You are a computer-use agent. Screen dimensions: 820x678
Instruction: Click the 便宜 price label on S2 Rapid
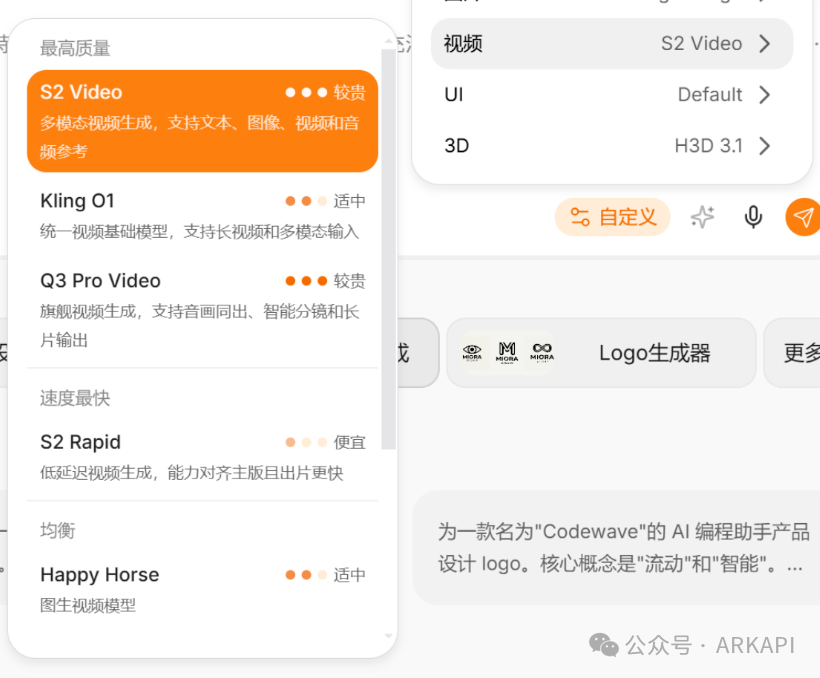349,443
